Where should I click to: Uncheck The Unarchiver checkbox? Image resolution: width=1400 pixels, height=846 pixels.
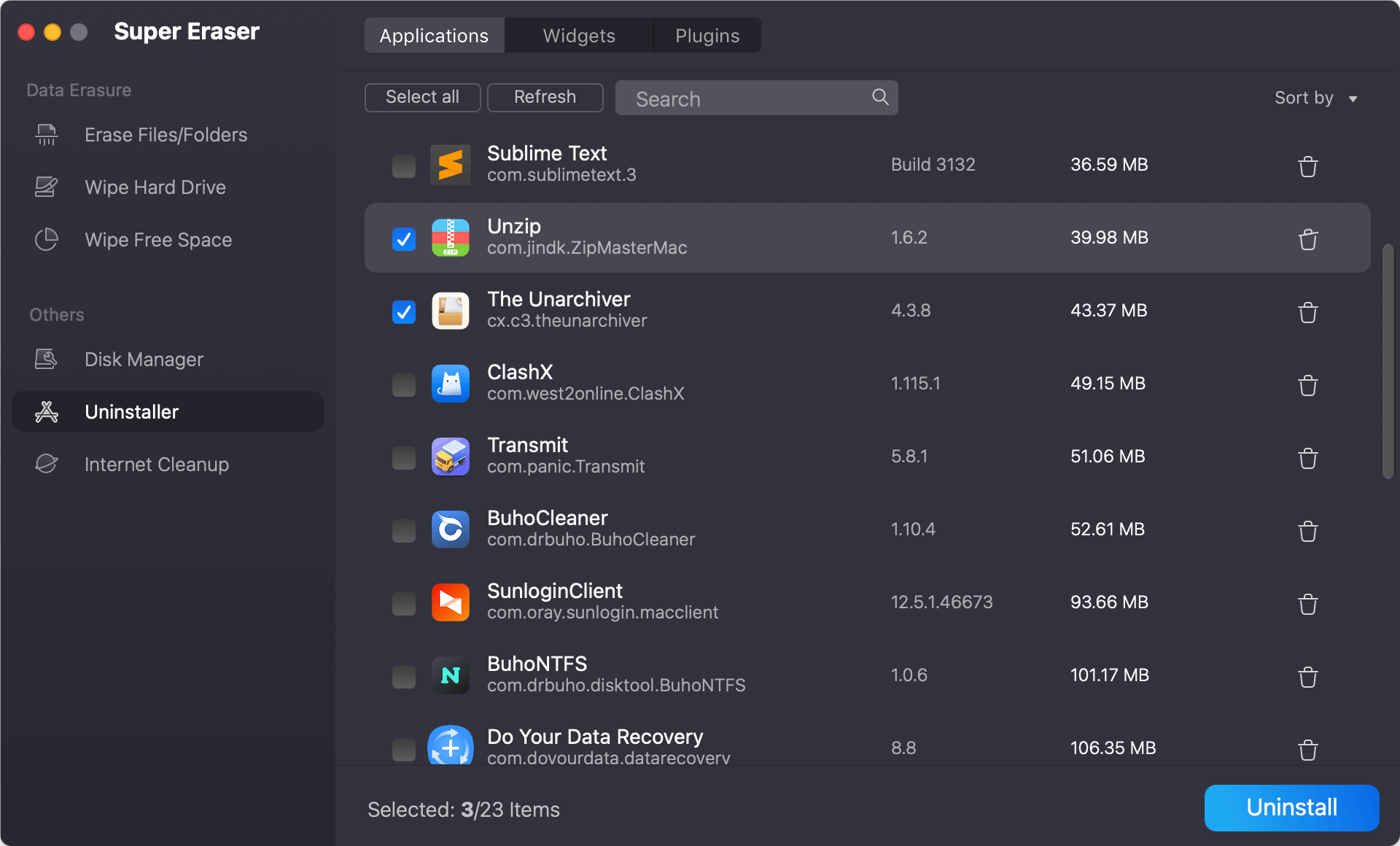point(403,311)
